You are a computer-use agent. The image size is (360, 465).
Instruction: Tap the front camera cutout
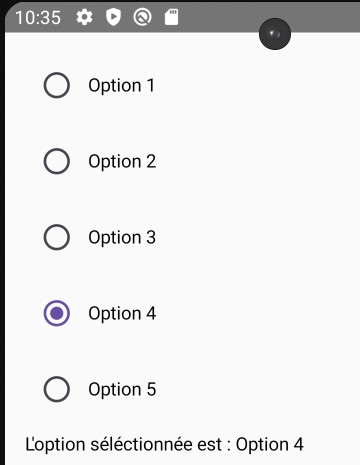coord(275,34)
